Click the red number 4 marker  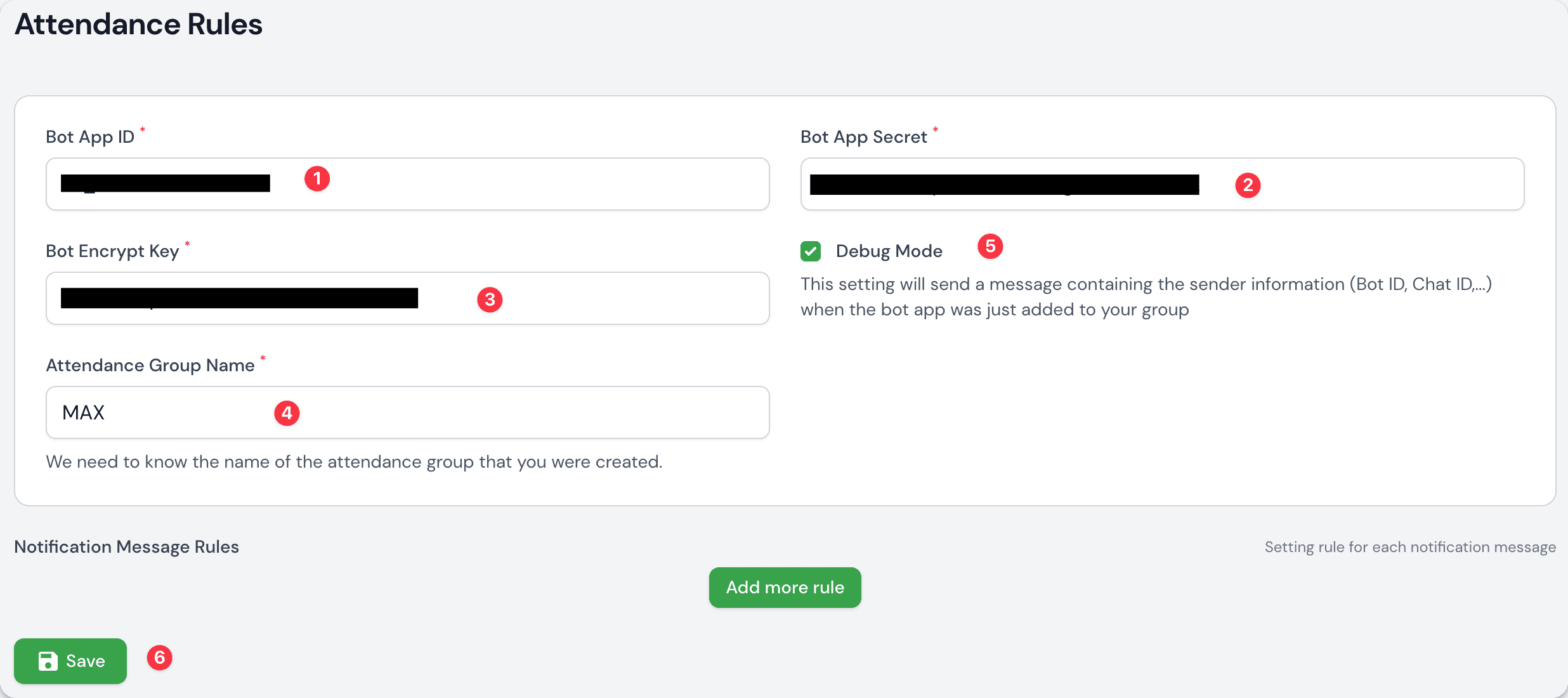click(x=287, y=413)
